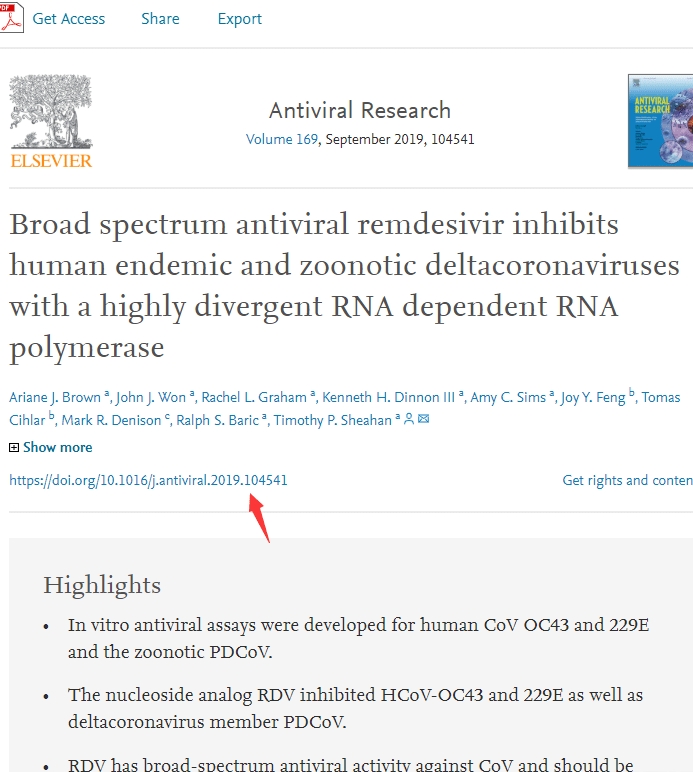Open the Export options menu
Viewport: 693px width, 772px height.
240,19
